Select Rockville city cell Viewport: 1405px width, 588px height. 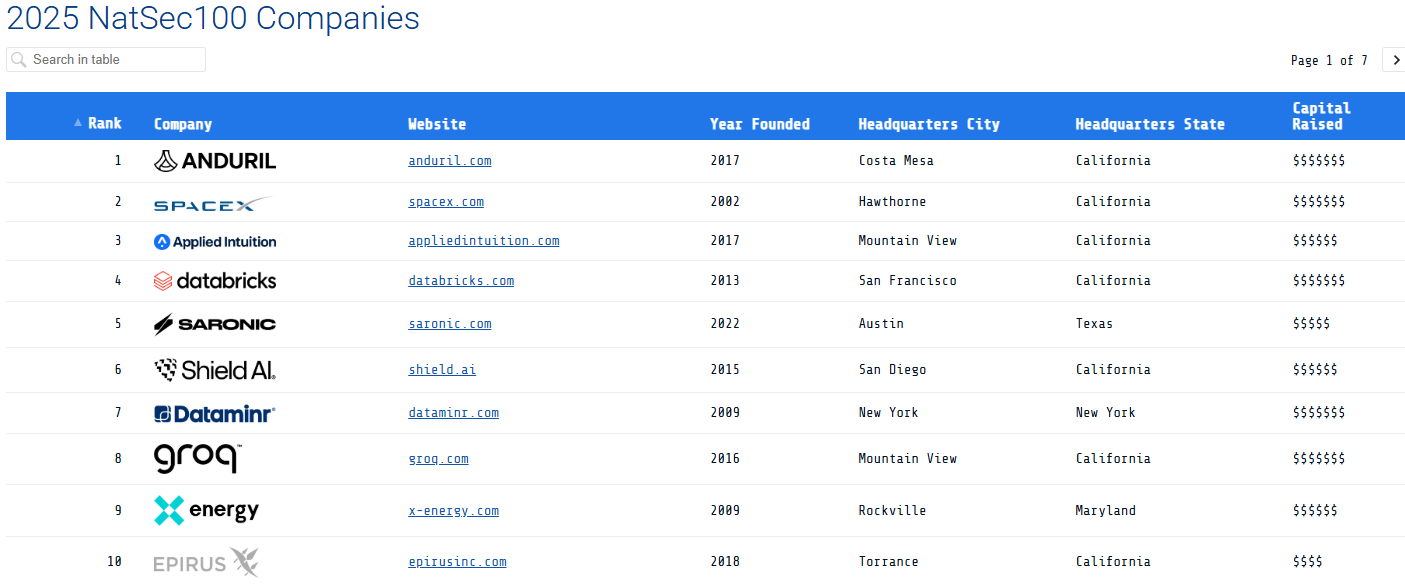[x=892, y=511]
